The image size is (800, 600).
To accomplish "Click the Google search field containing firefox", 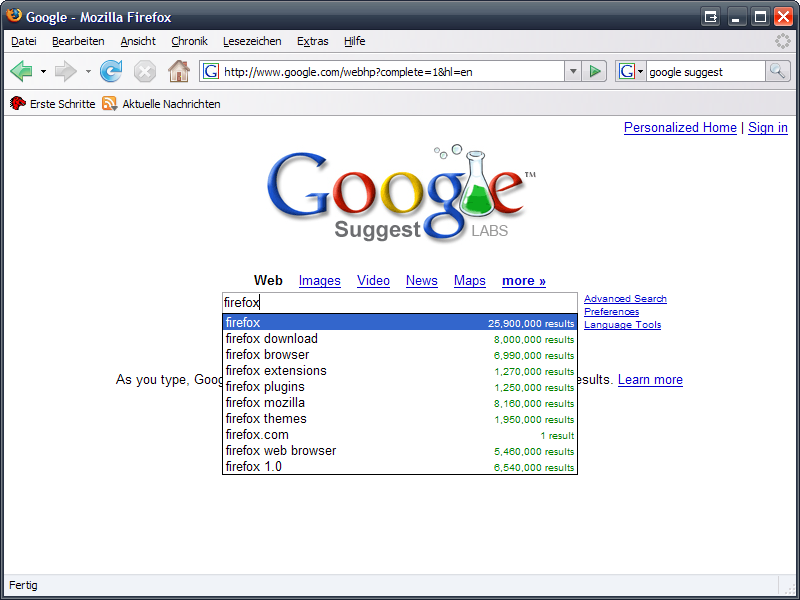I will (400, 303).
